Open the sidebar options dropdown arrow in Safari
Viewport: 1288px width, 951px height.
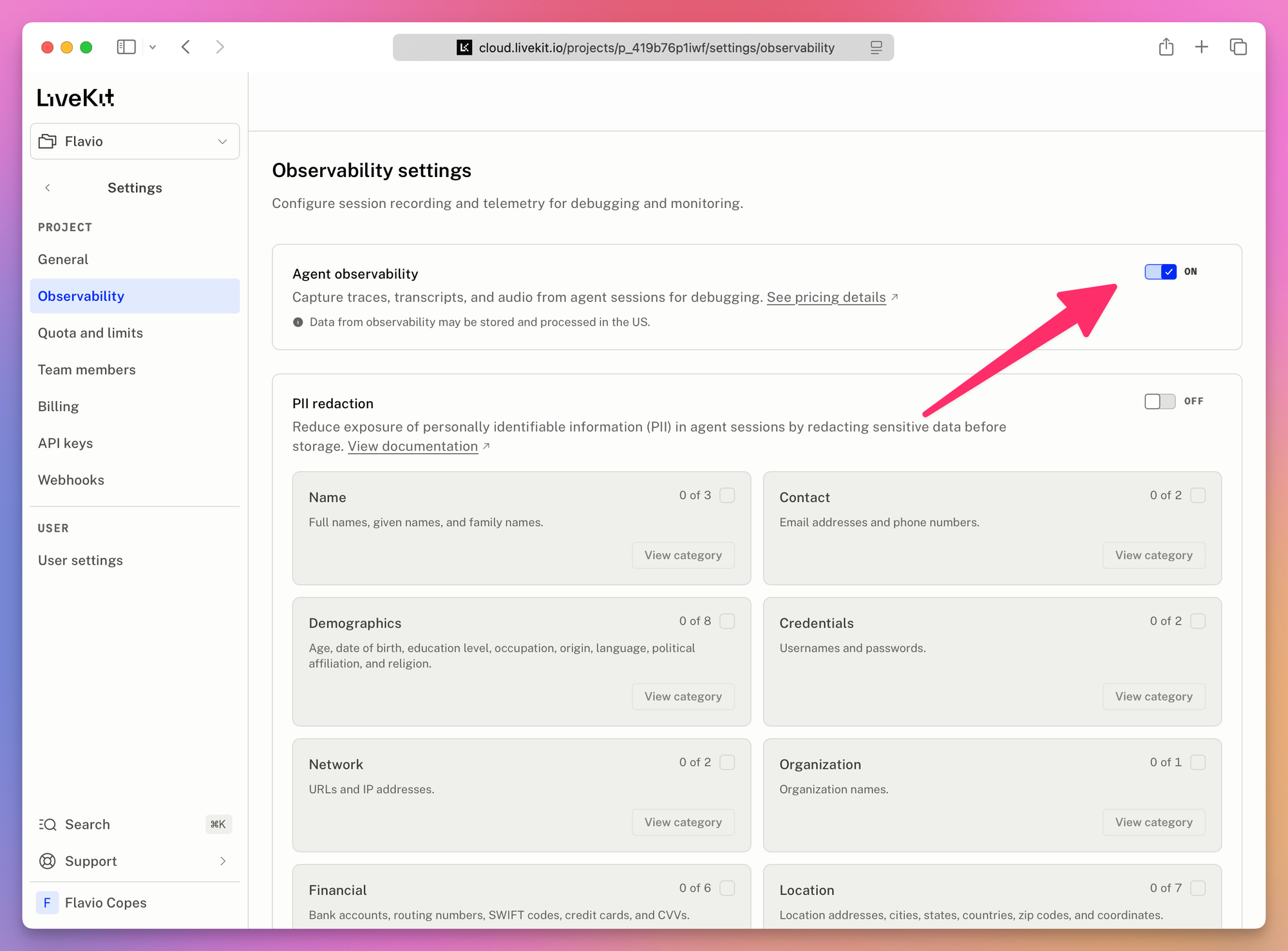tap(153, 47)
